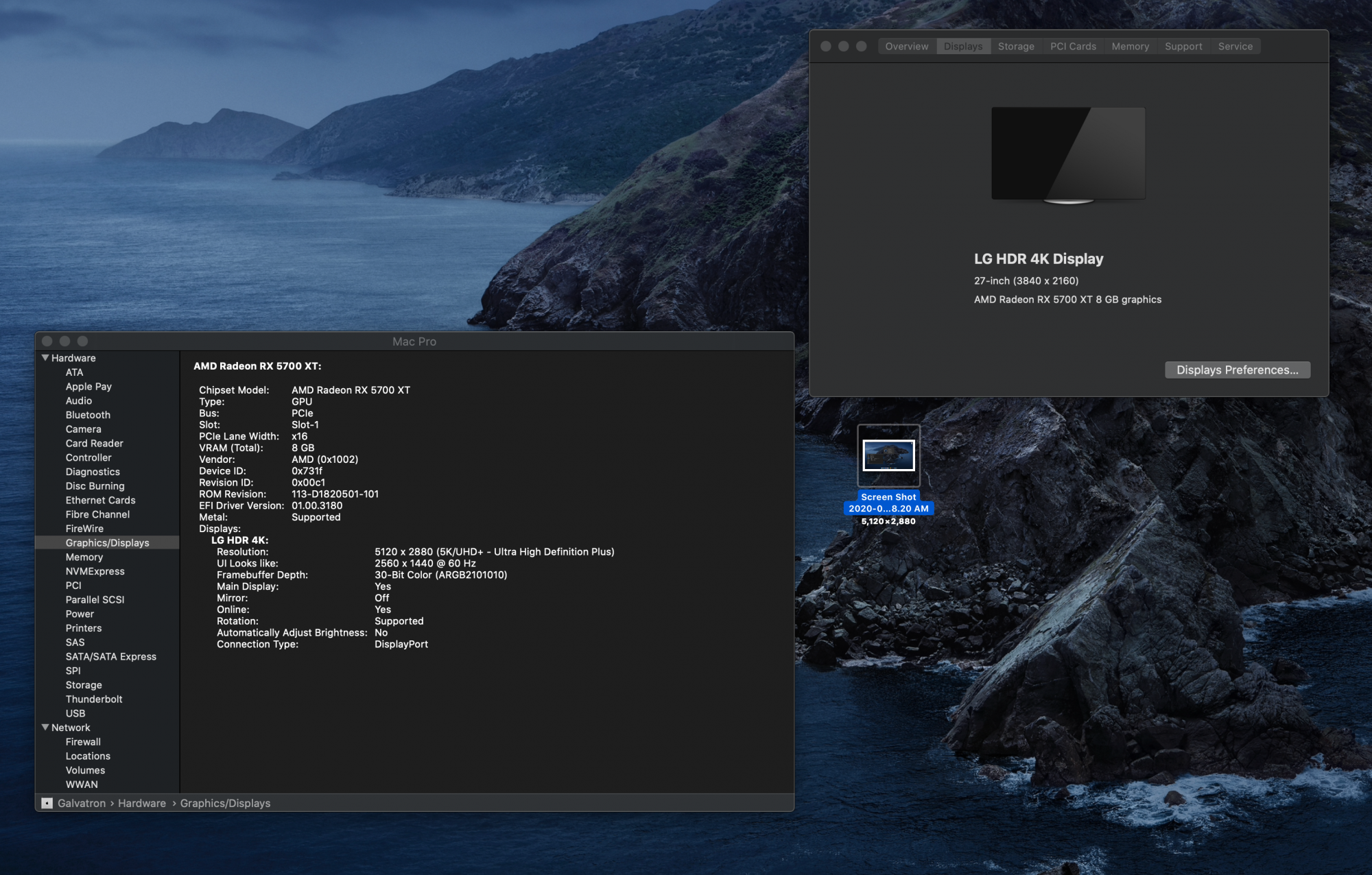Click the Galvatron computer icon in path bar

click(x=47, y=803)
